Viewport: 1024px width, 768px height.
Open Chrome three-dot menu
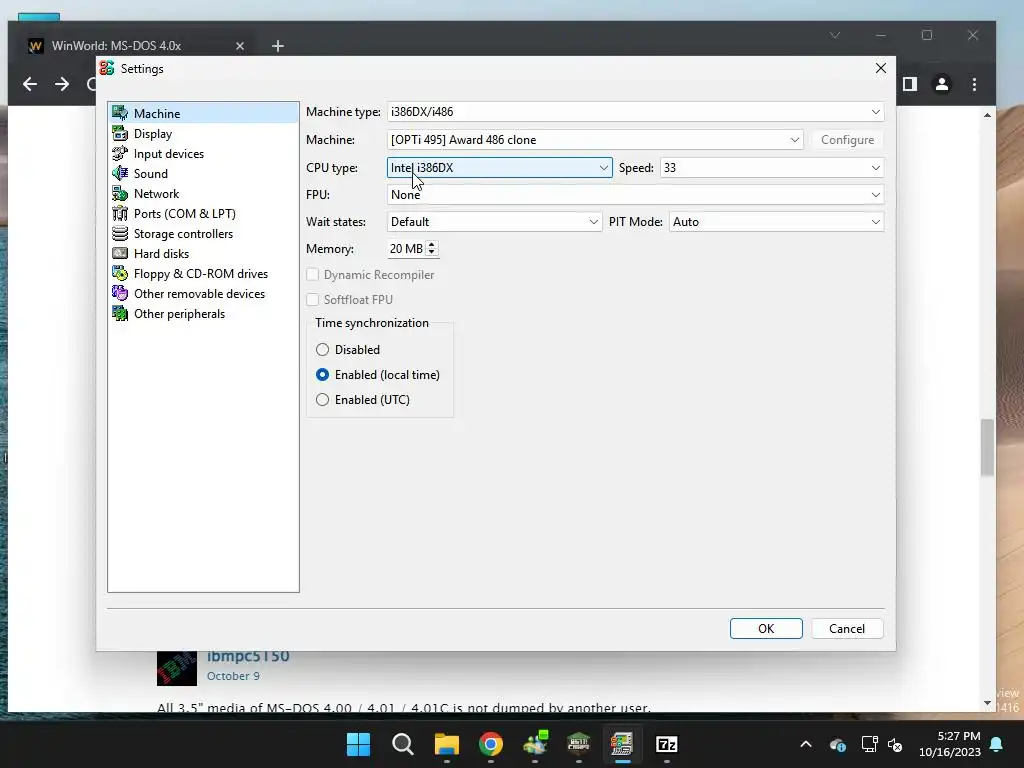[974, 84]
